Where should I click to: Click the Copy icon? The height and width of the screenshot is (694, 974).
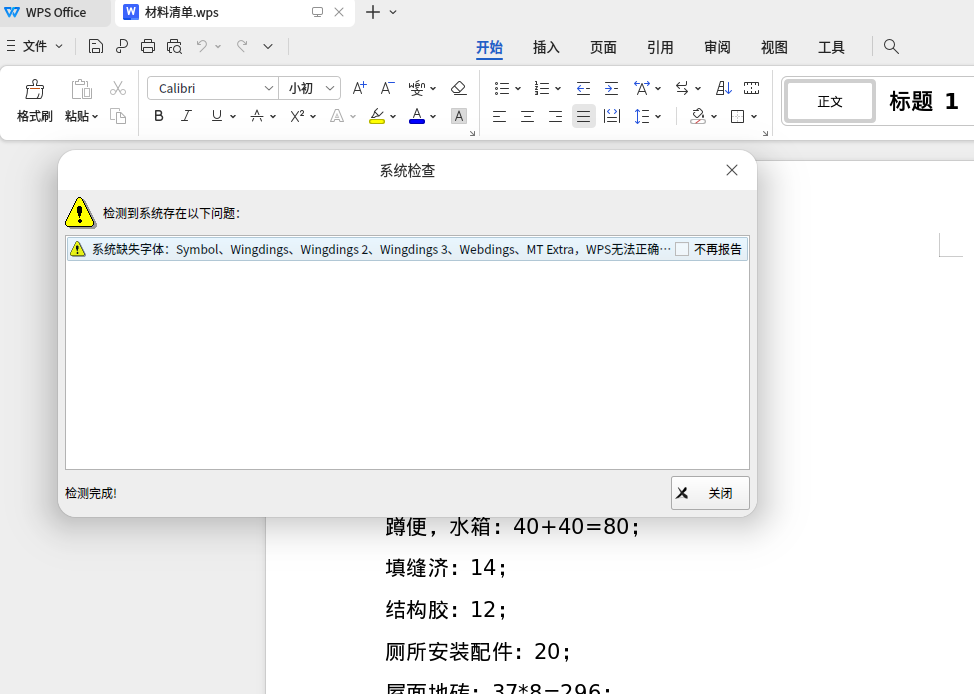(x=117, y=116)
